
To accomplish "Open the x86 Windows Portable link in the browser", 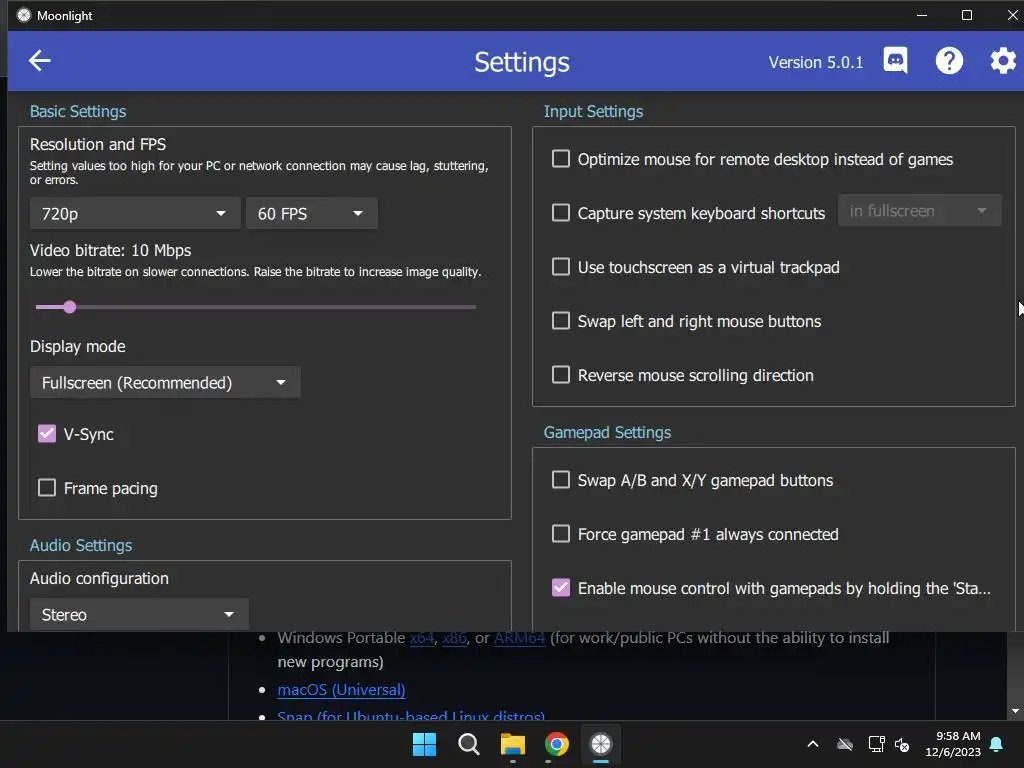I will 455,638.
